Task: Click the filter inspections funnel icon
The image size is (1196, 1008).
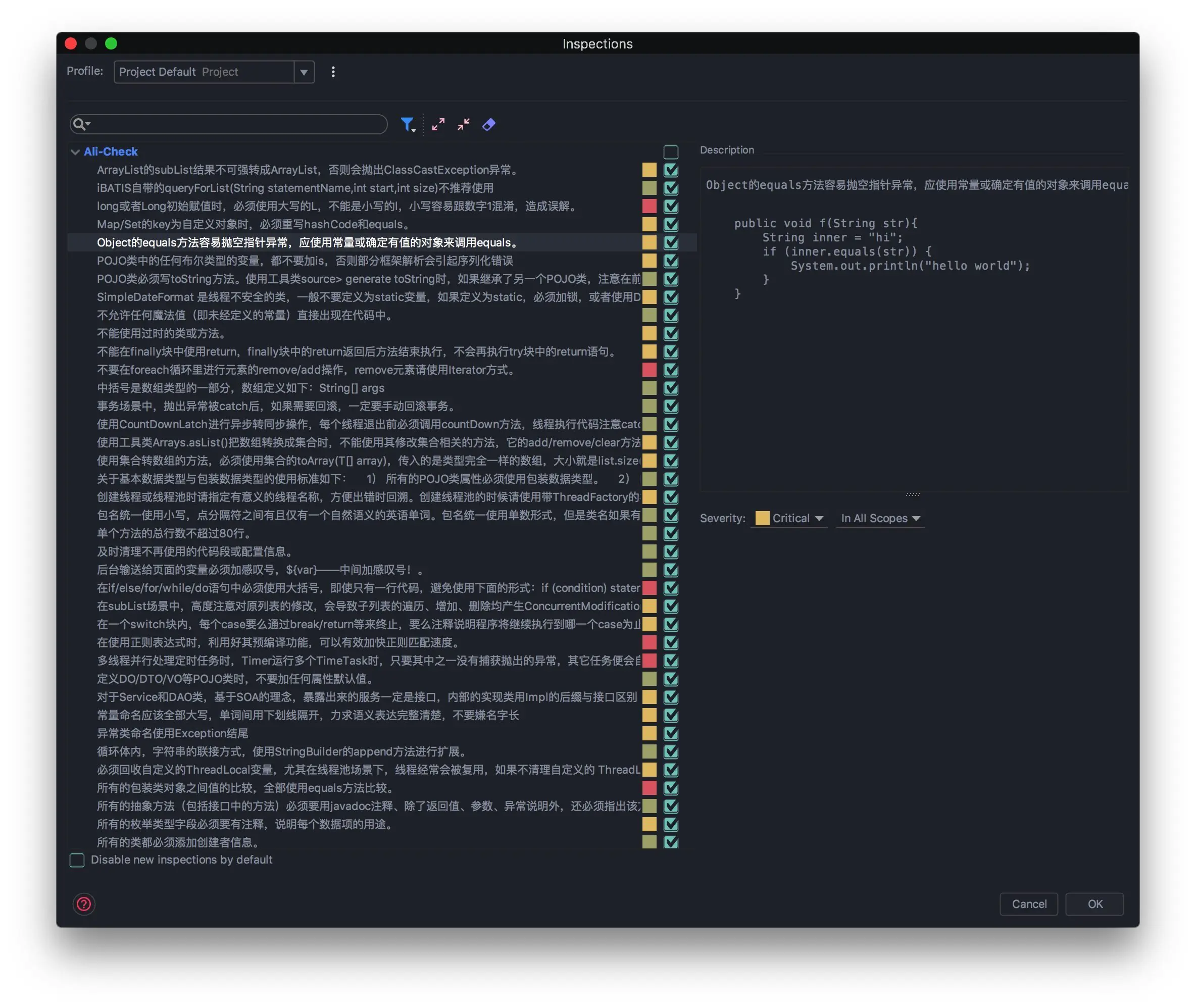Action: click(407, 124)
